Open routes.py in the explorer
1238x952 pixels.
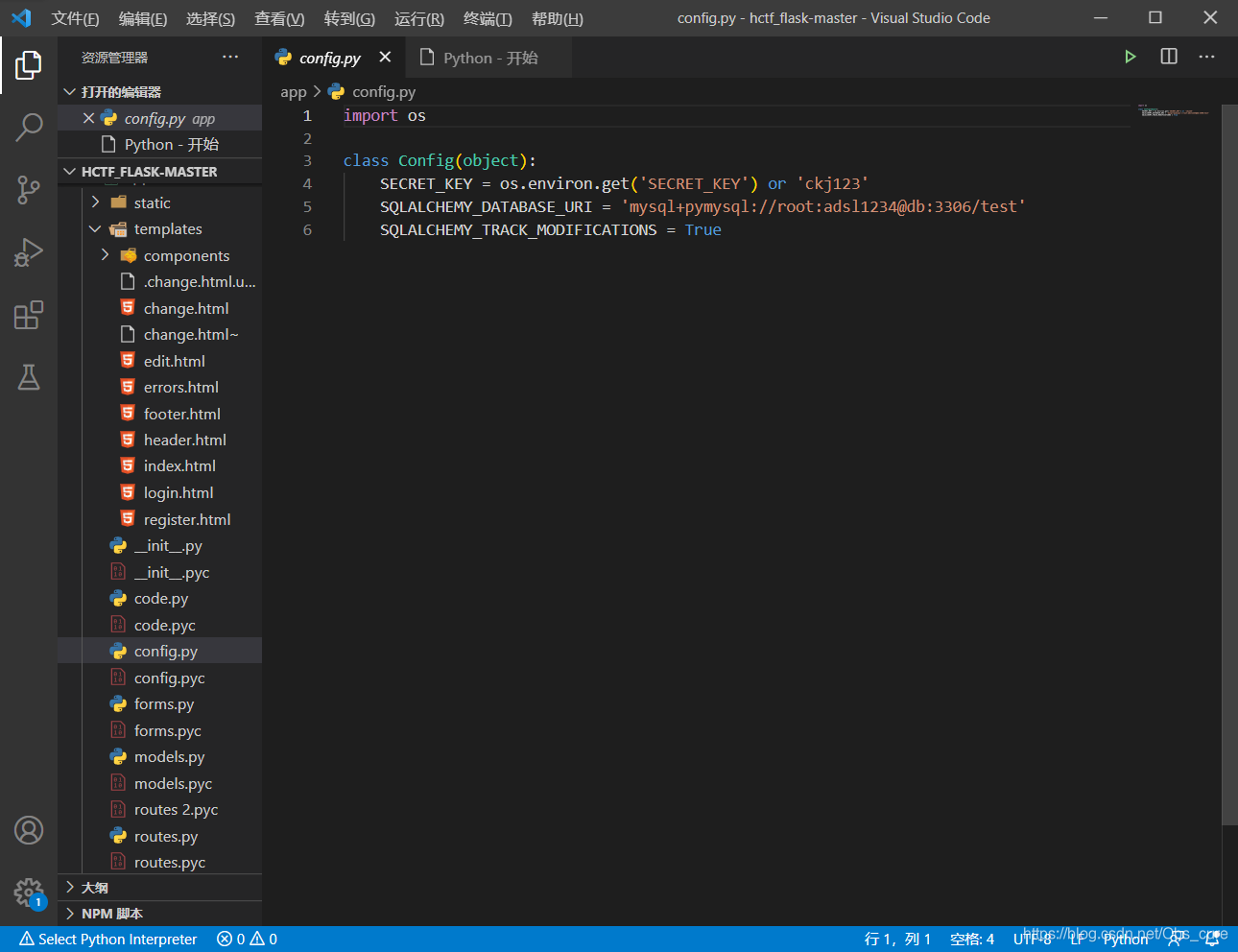coord(165,836)
